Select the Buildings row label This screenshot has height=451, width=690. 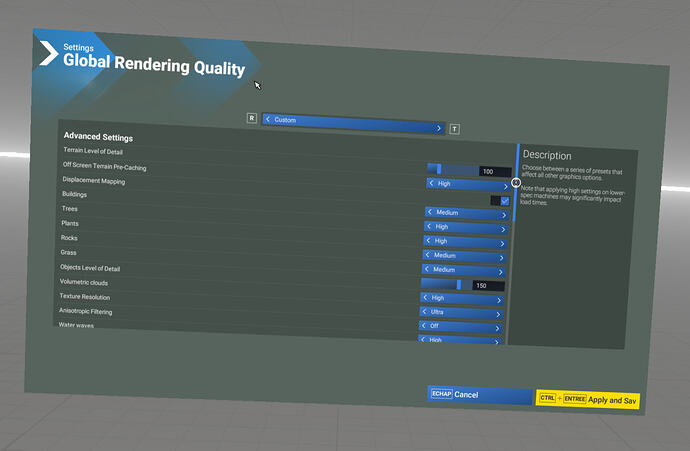pos(74,194)
